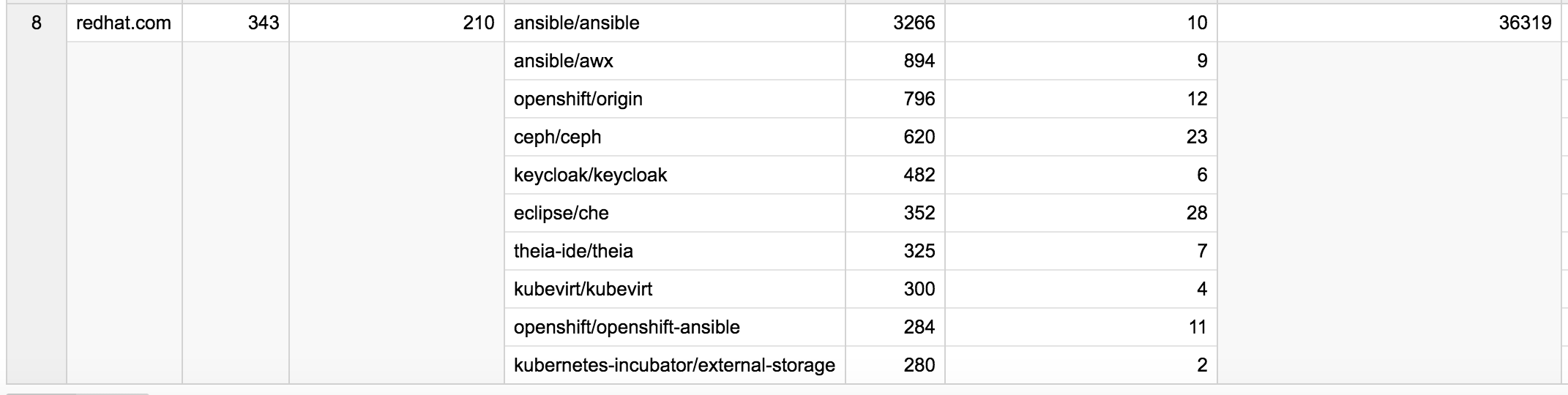
Task: Click the cell with value 28
Action: pos(1080,214)
